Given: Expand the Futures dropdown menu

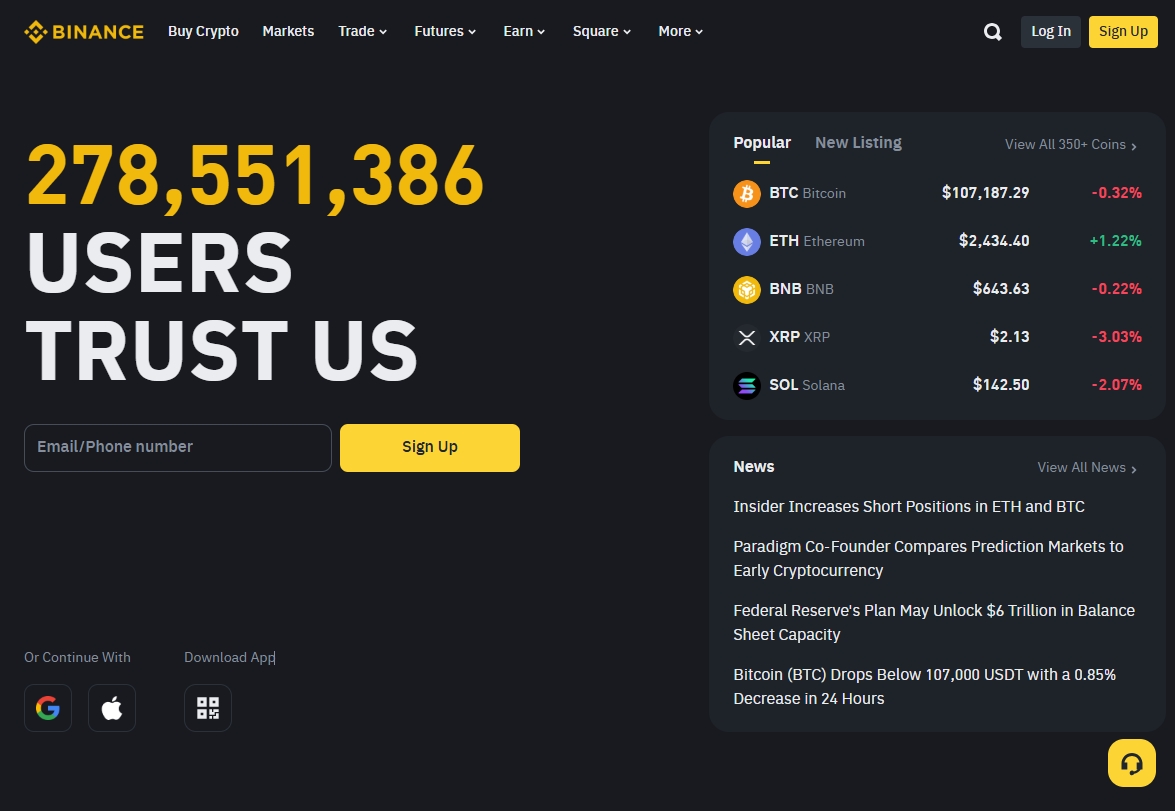Looking at the screenshot, I should coord(445,32).
